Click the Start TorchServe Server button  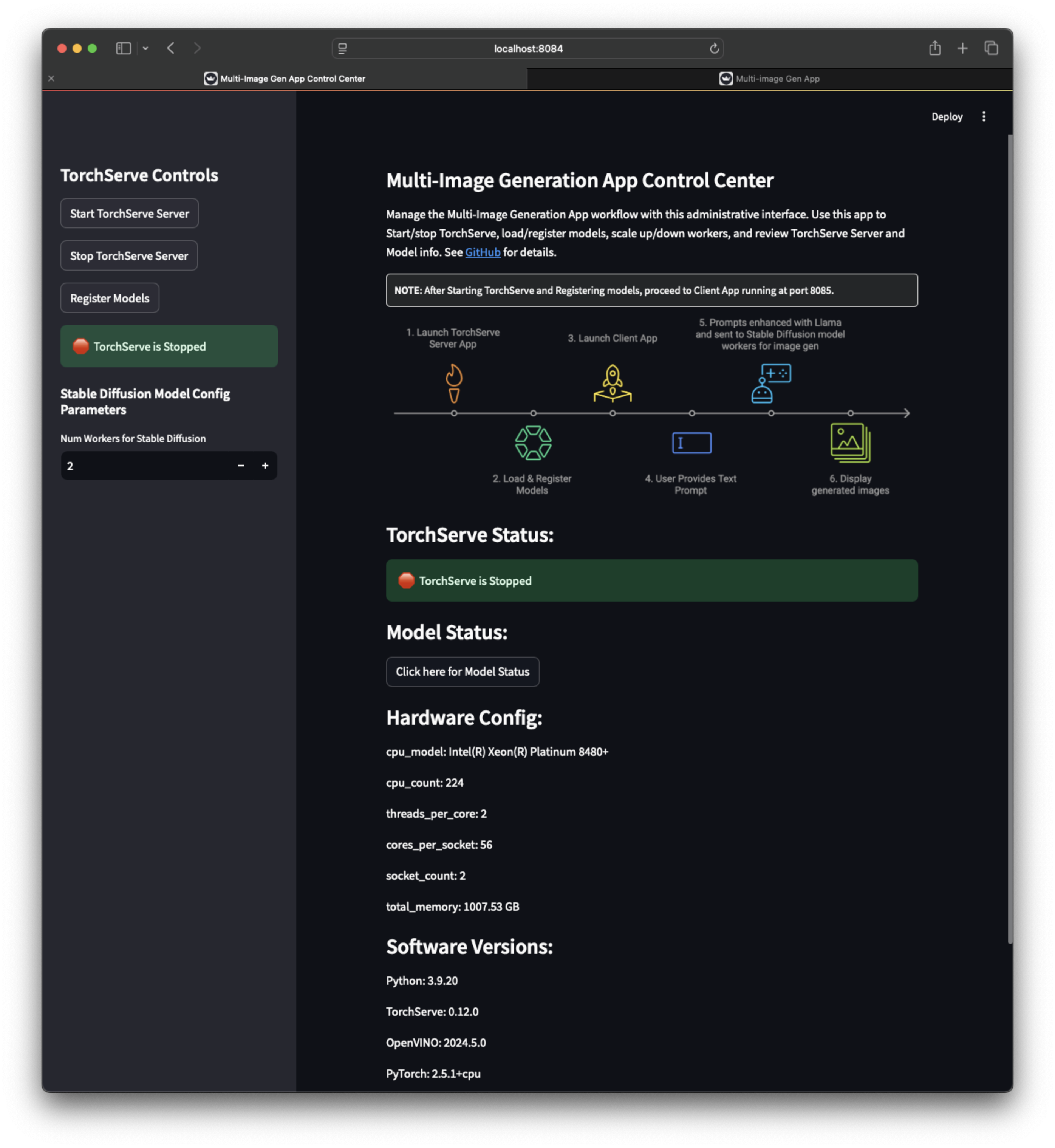point(130,214)
